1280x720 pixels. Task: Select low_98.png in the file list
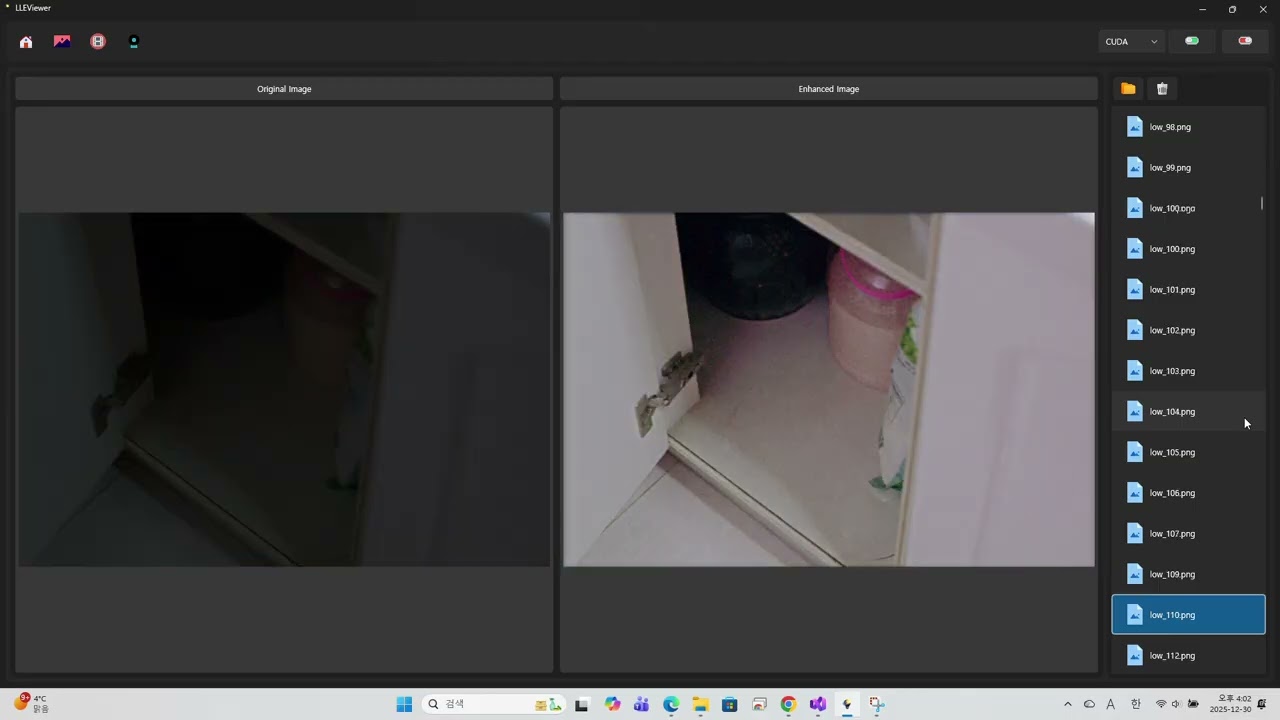coord(1188,127)
